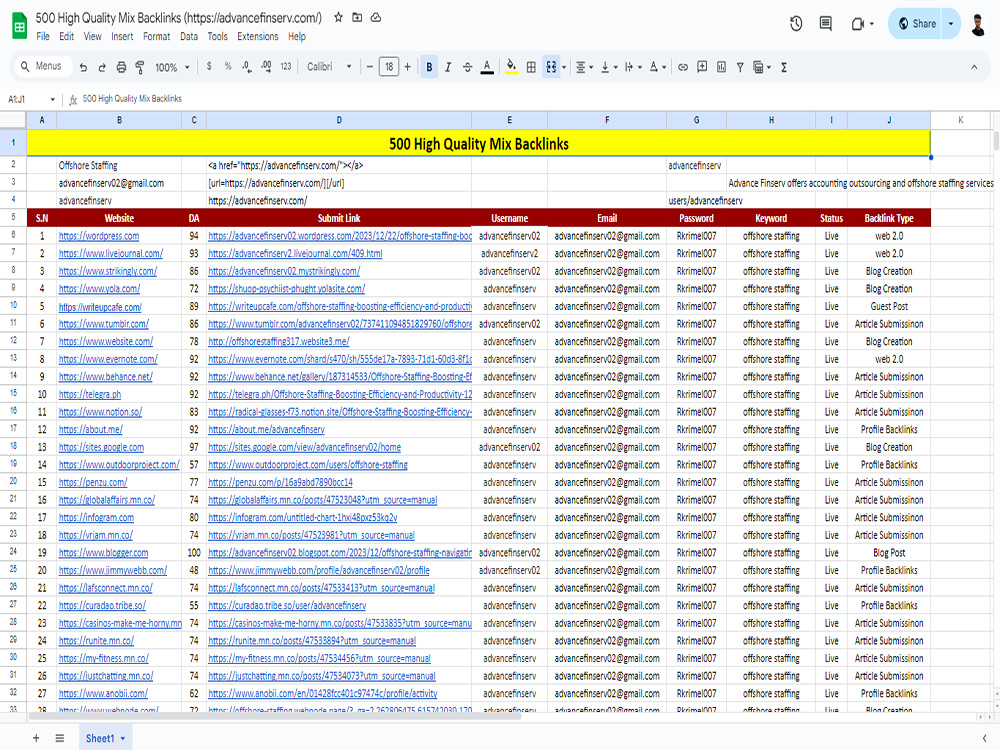Screen dimensions: 1000x750
Task: Click the font size 18 field
Action: pyautogui.click(x=388, y=66)
